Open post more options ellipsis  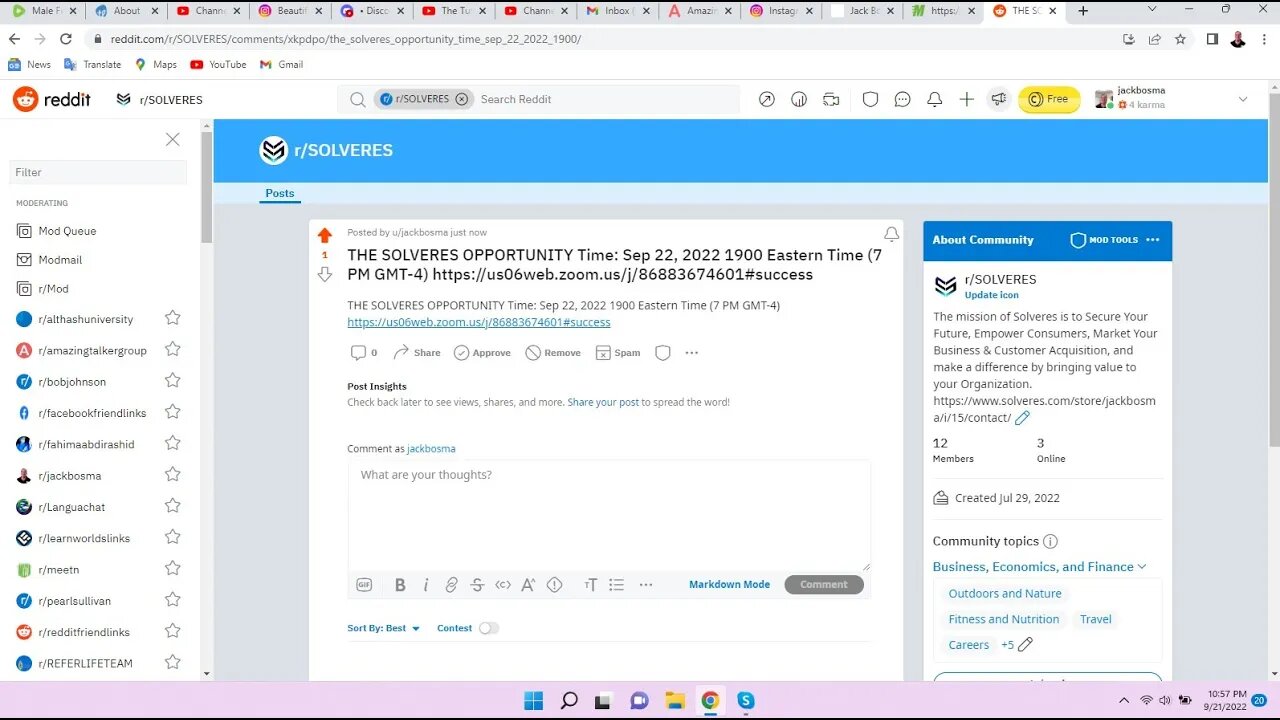coord(691,353)
